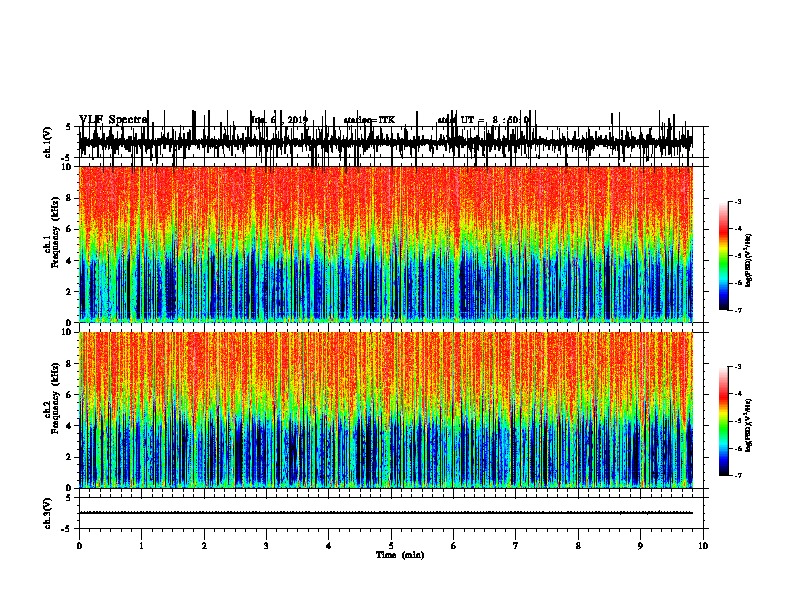Viewport: 792px width, 612px height.
Task: Click the ch.1 frequency spectrogram panel
Action: pos(385,244)
